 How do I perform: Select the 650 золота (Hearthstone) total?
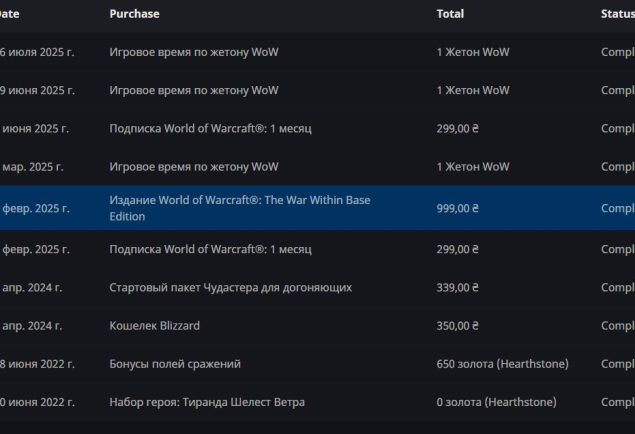click(503, 364)
